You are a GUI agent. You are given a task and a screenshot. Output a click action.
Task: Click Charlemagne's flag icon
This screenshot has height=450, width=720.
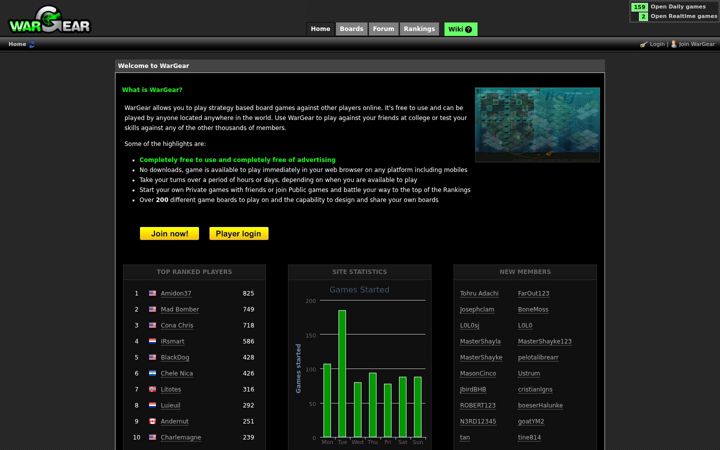152,438
